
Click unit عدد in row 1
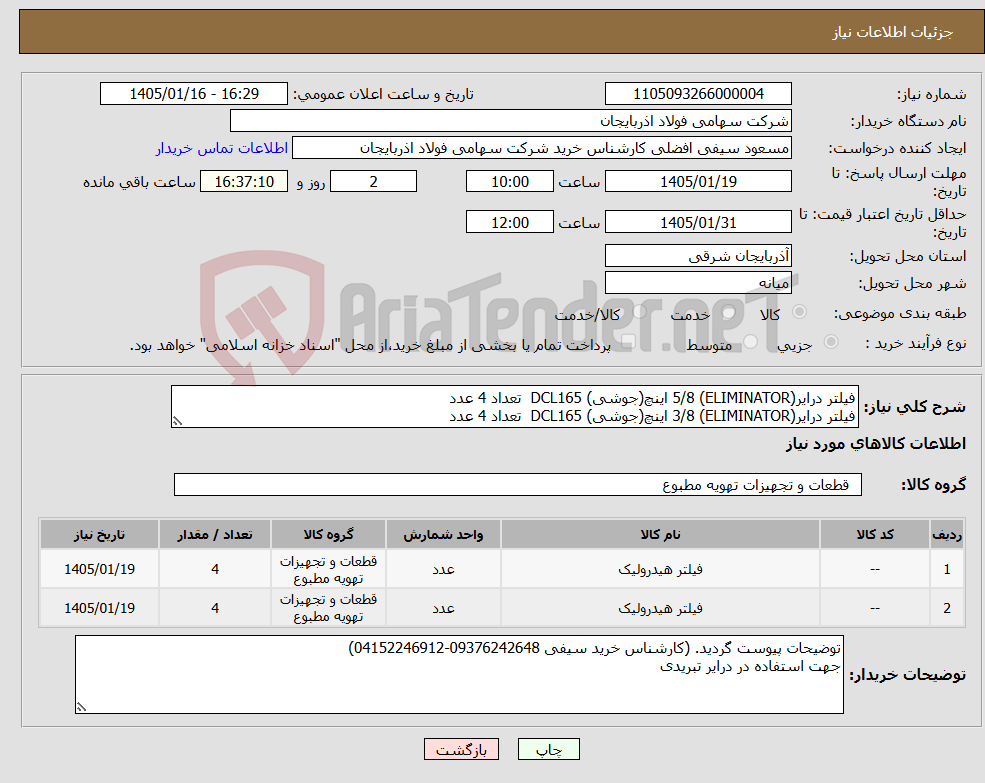pyautogui.click(x=443, y=569)
